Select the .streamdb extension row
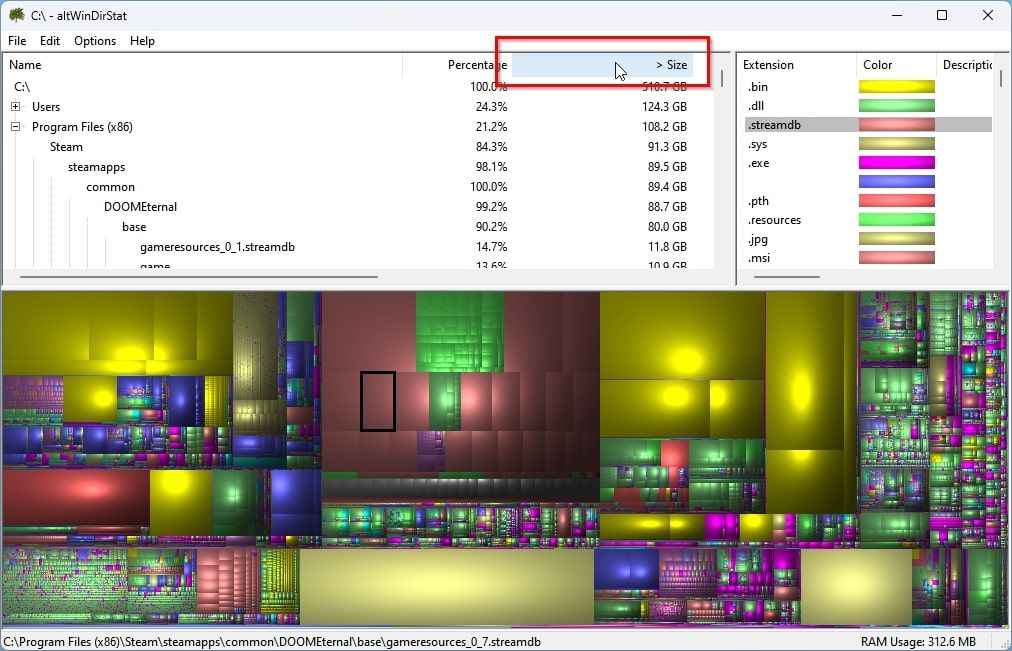1012x651 pixels. coord(775,124)
